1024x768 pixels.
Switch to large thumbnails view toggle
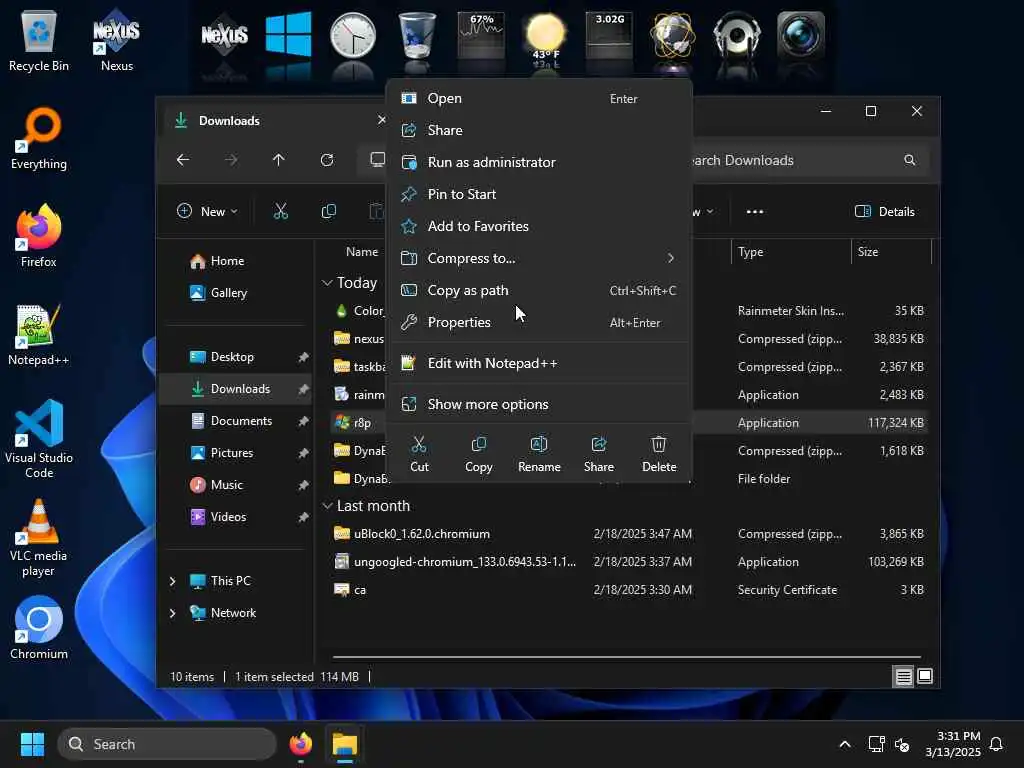(925, 676)
